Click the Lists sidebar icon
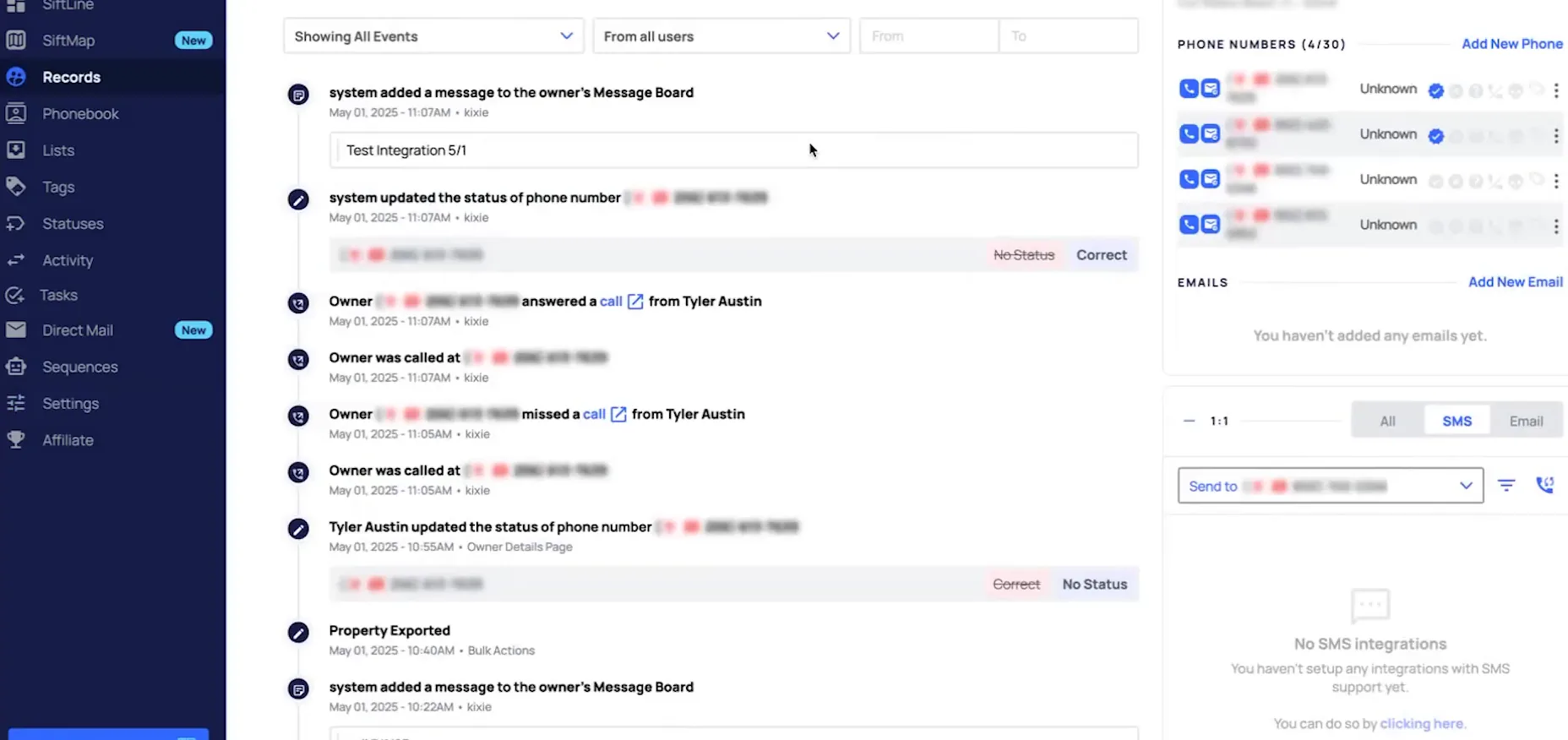 click(15, 150)
